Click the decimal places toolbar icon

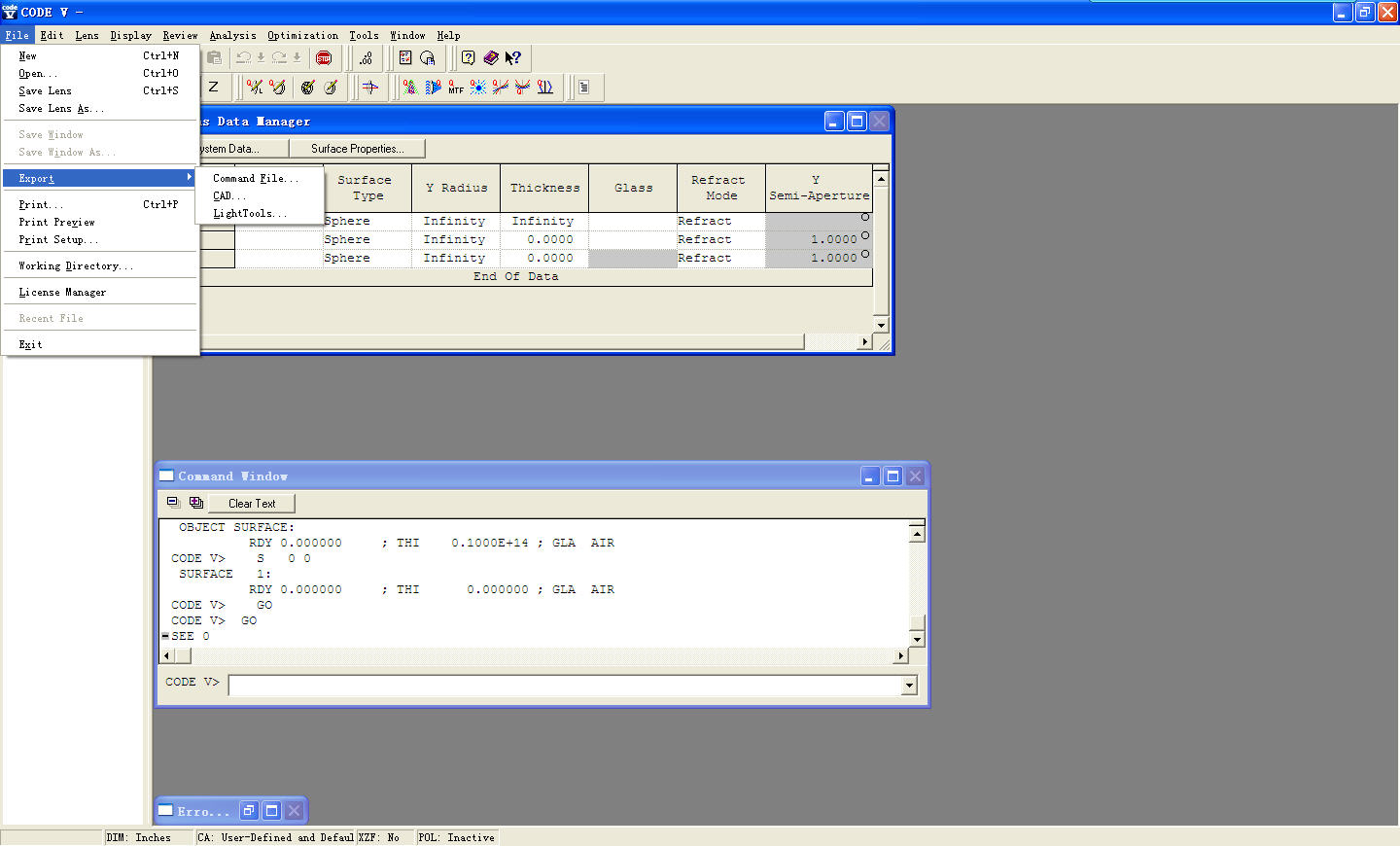tap(366, 58)
